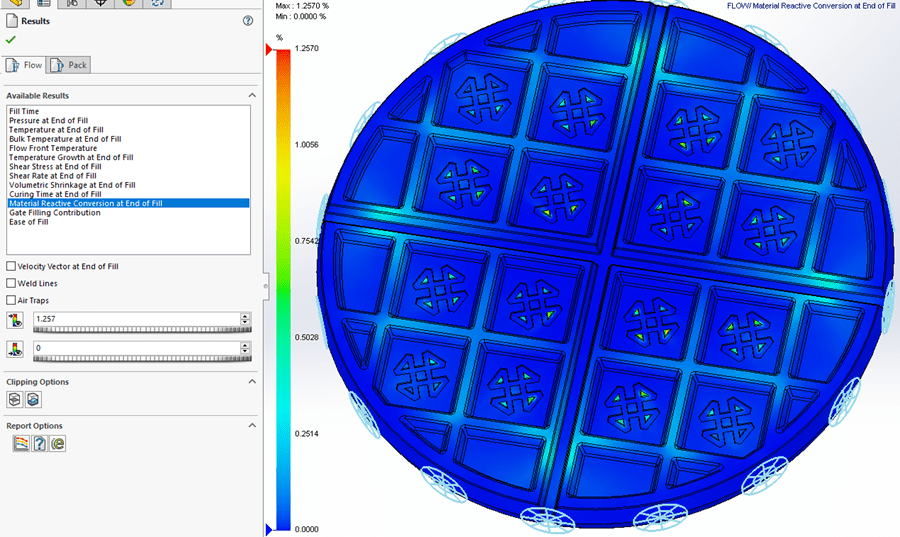This screenshot has height=537, width=900.
Task: Select Ease of Fill result
Action: 29,221
